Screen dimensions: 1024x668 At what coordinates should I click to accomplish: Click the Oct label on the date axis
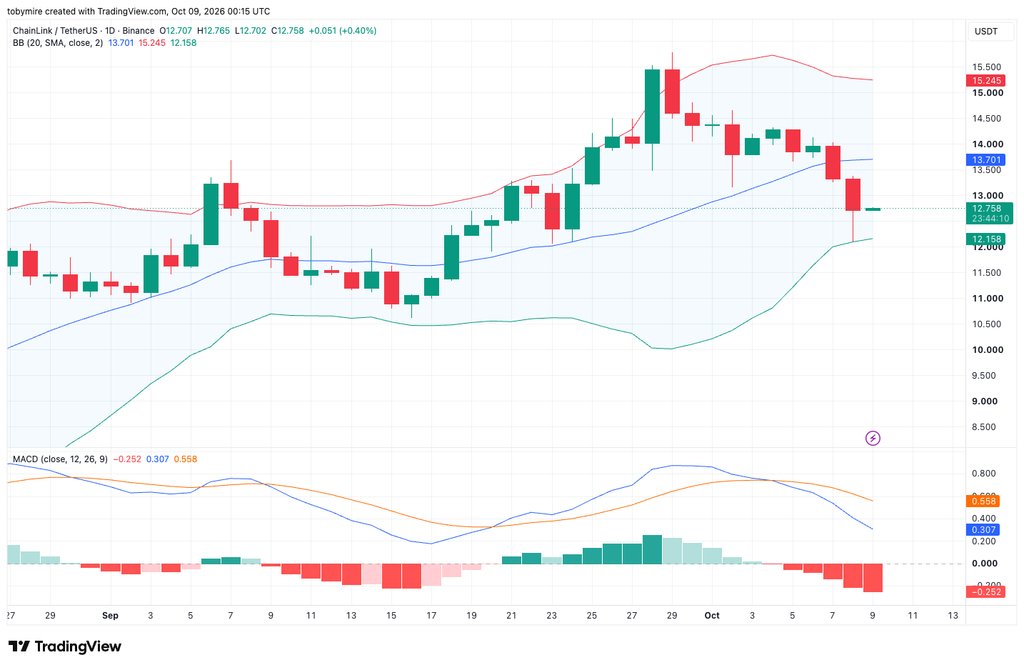pyautogui.click(x=712, y=616)
